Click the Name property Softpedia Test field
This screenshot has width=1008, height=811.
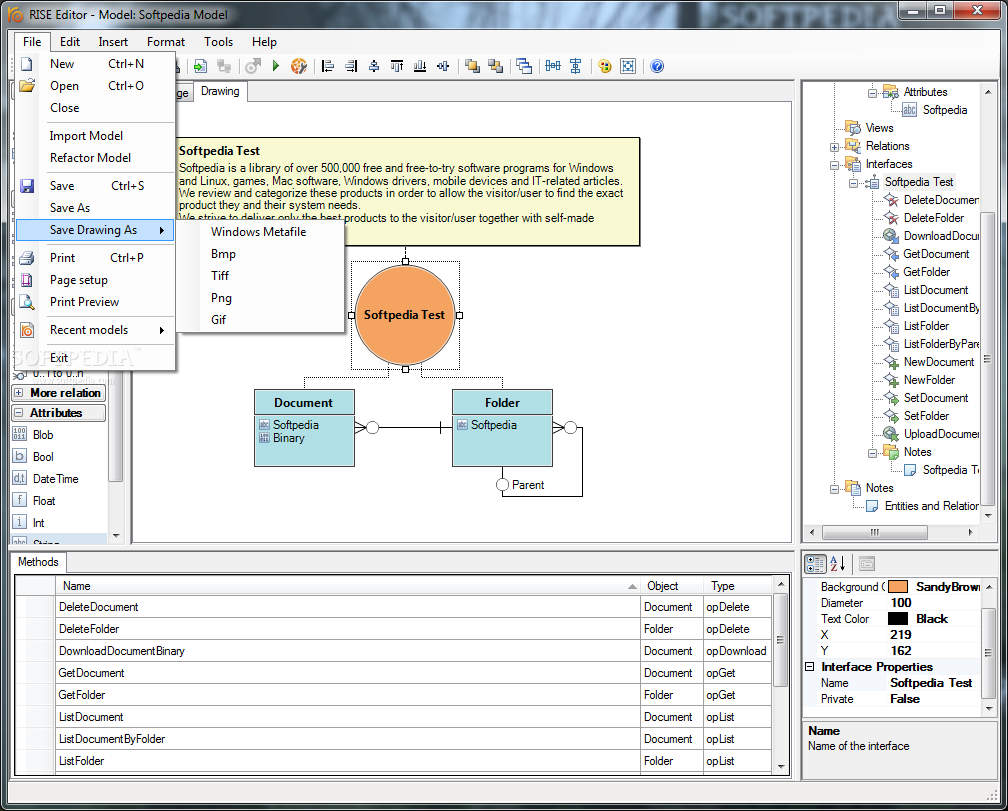(x=934, y=683)
